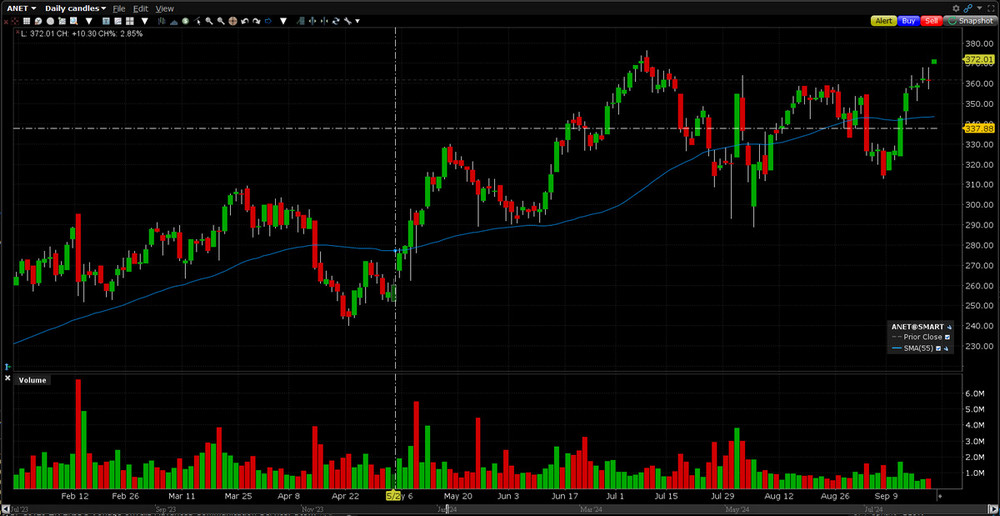Open the ANET symbol dropdown
Screen dimensions: 1000x516
point(21,8)
